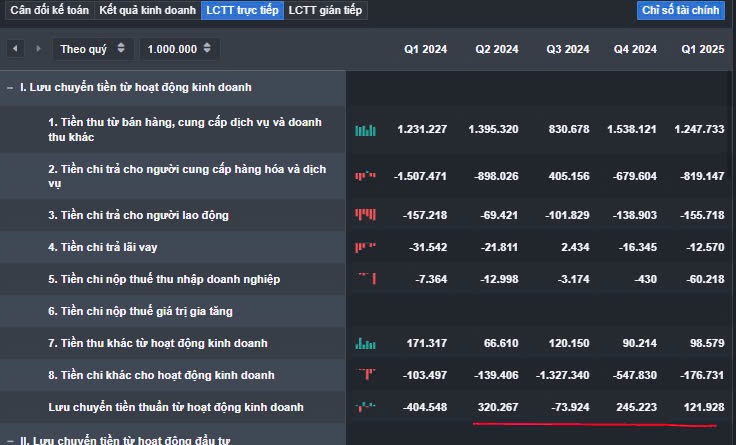Select the LCTT trực tiếp tab
Viewport: 736px width, 445px height.
point(242,11)
